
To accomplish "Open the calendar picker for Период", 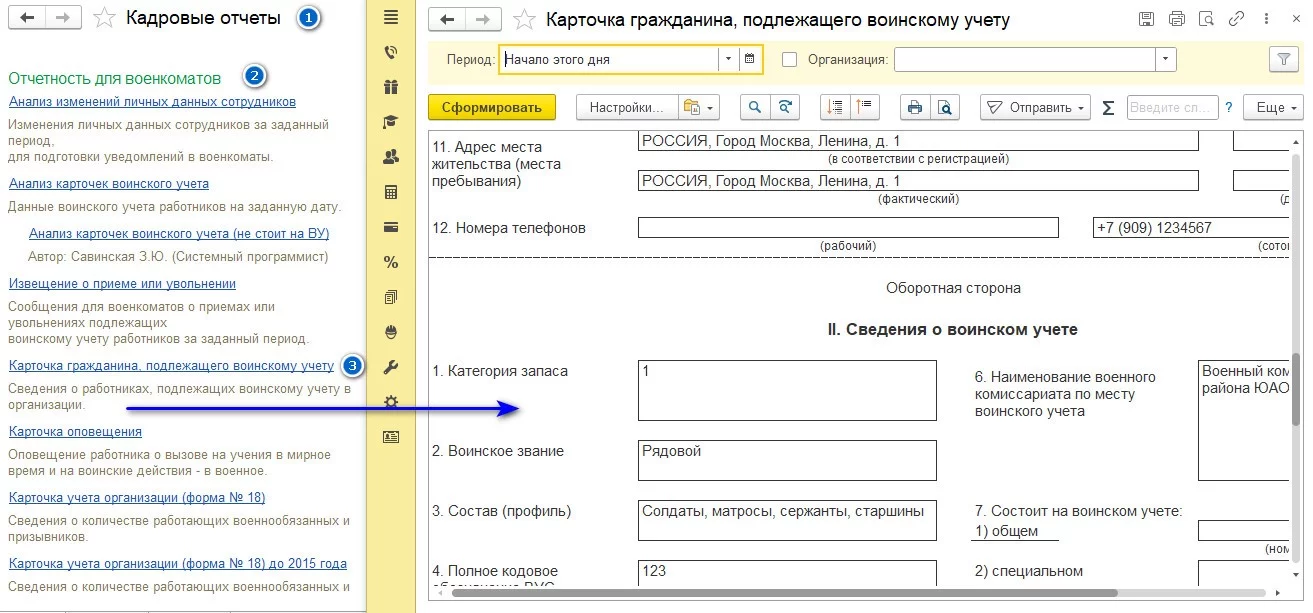I will [750, 59].
